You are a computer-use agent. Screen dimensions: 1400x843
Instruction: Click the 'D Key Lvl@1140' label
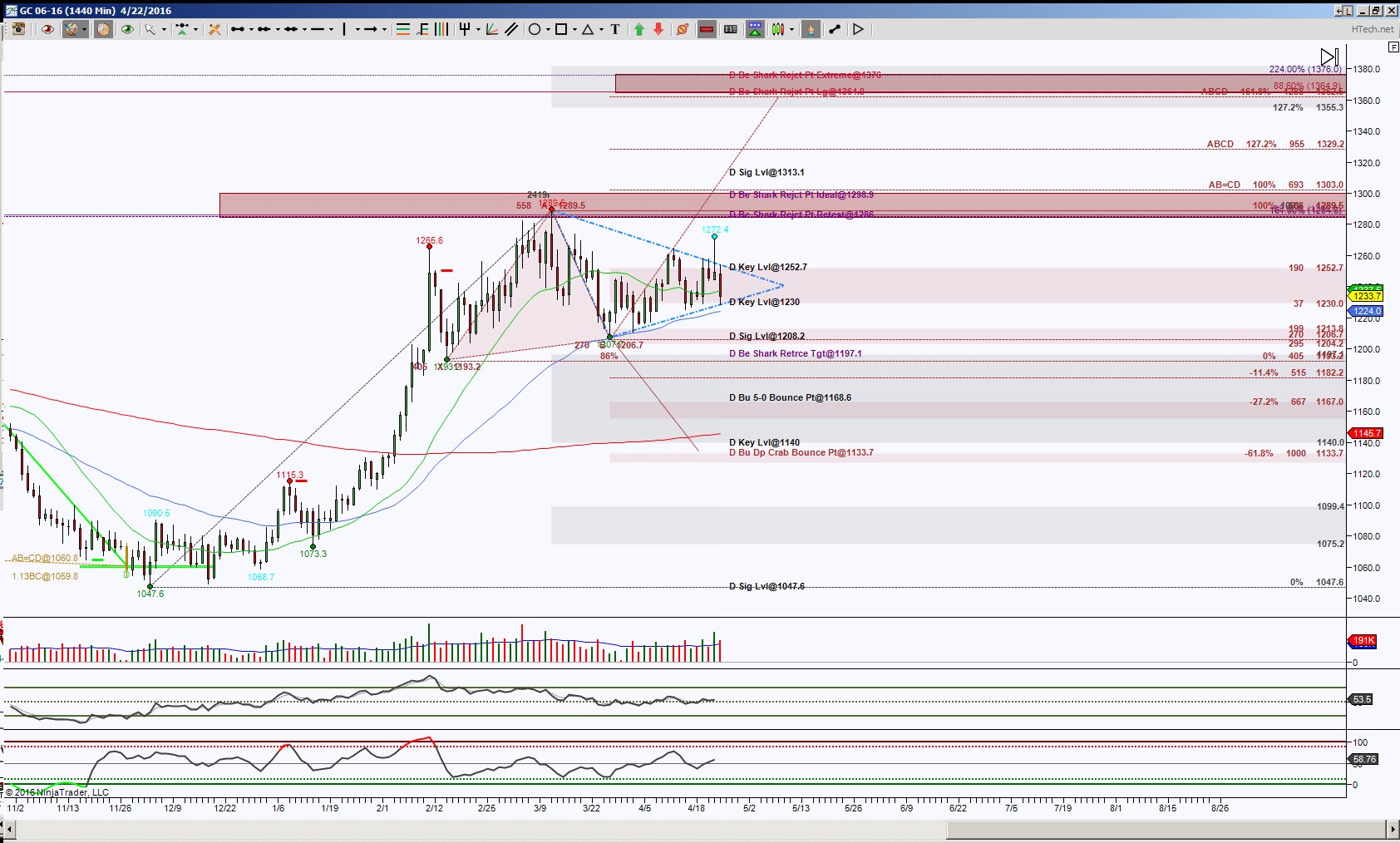[x=764, y=442]
